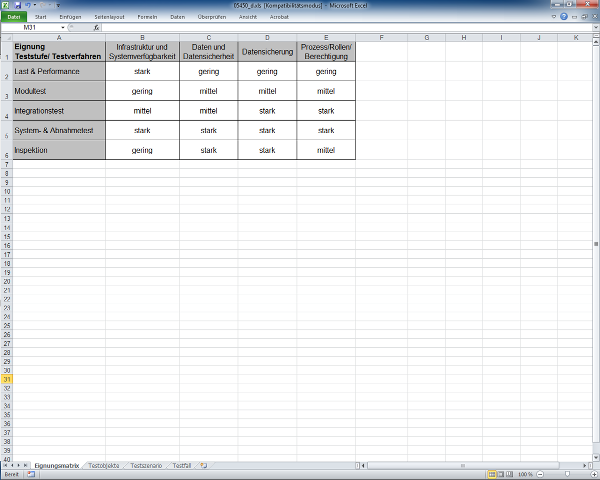Click the macro record icon beside Bereit
The height and width of the screenshot is (480, 600).
(31, 475)
